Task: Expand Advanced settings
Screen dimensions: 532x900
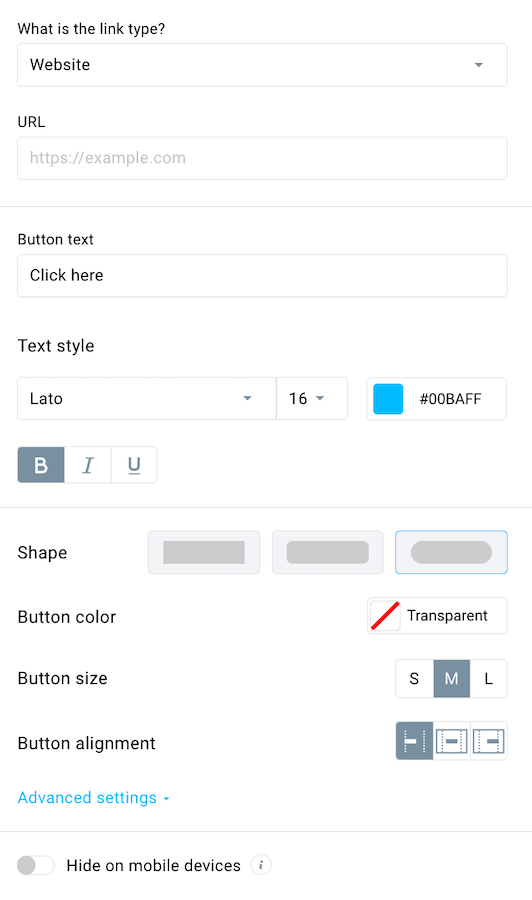Action: point(94,798)
